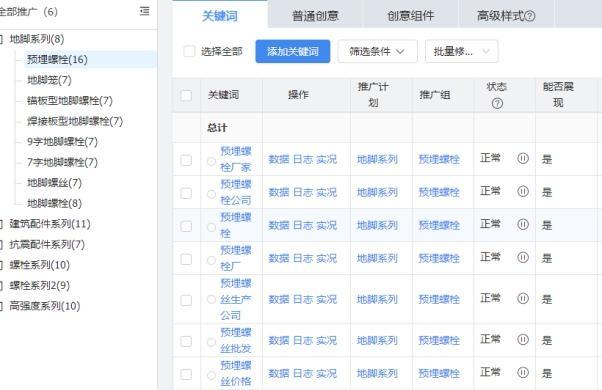Switch to the 关键词 tab
The width and height of the screenshot is (602, 390).
pos(220,16)
